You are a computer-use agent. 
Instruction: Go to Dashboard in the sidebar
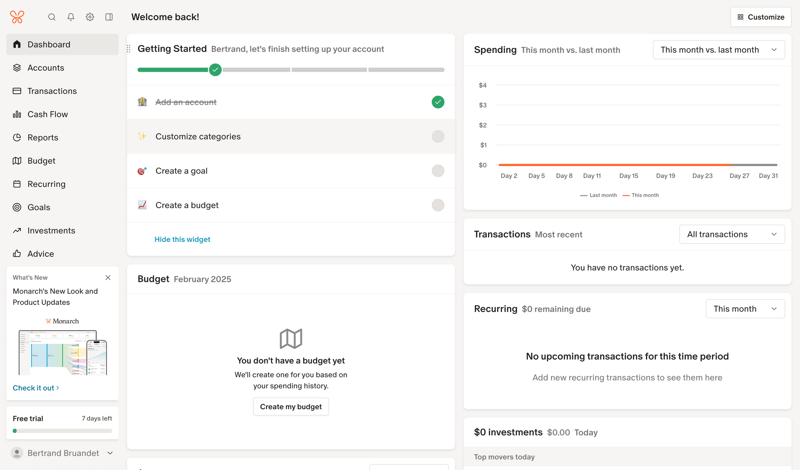point(62,44)
